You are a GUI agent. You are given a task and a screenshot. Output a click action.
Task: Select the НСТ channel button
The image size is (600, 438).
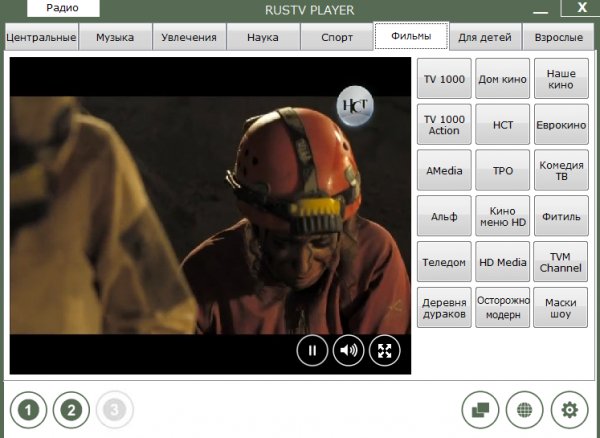pos(502,125)
